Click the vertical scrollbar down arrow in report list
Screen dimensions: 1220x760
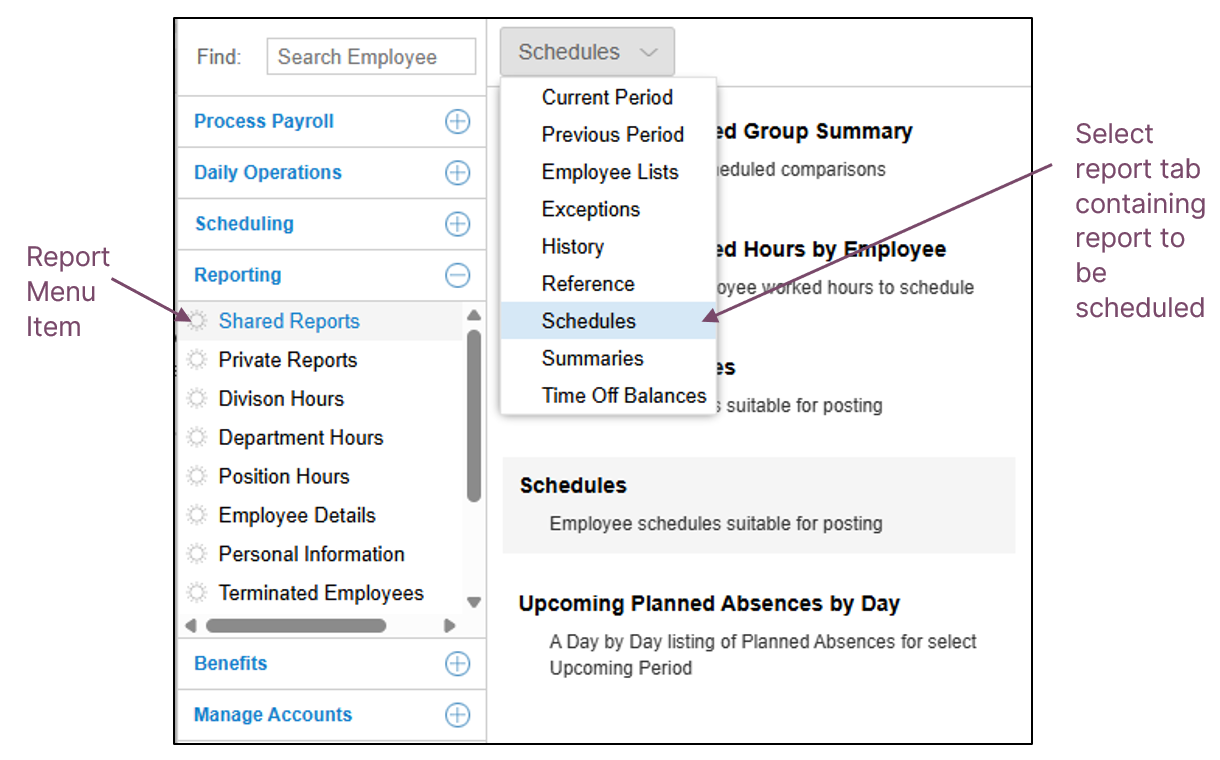click(x=474, y=602)
